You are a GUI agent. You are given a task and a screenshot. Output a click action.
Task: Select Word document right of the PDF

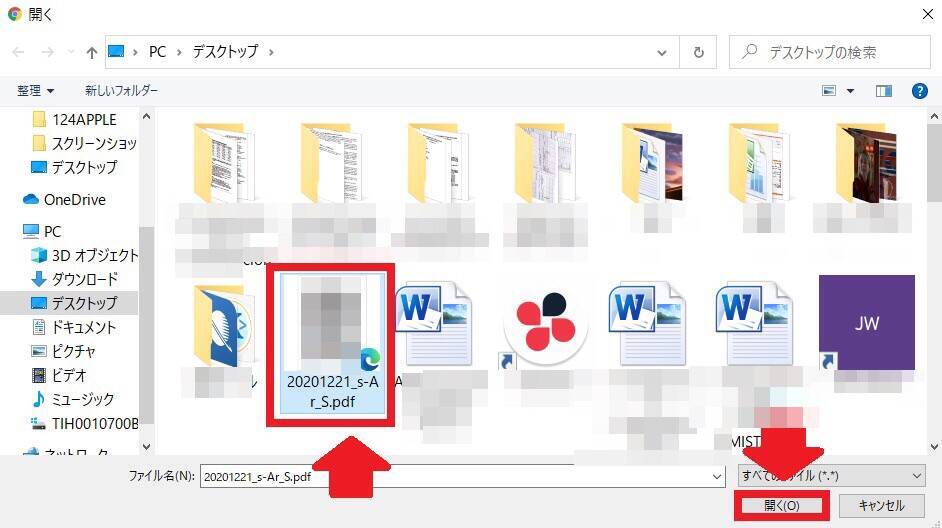click(434, 326)
